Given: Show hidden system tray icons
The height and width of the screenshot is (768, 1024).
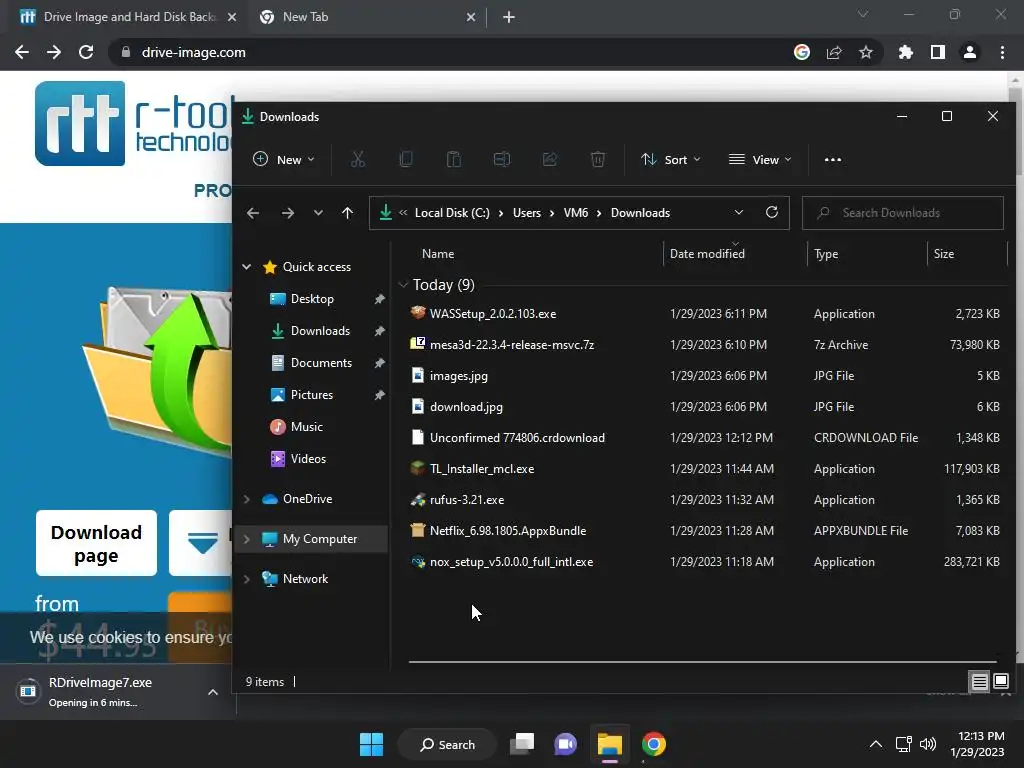Looking at the screenshot, I should [x=876, y=744].
